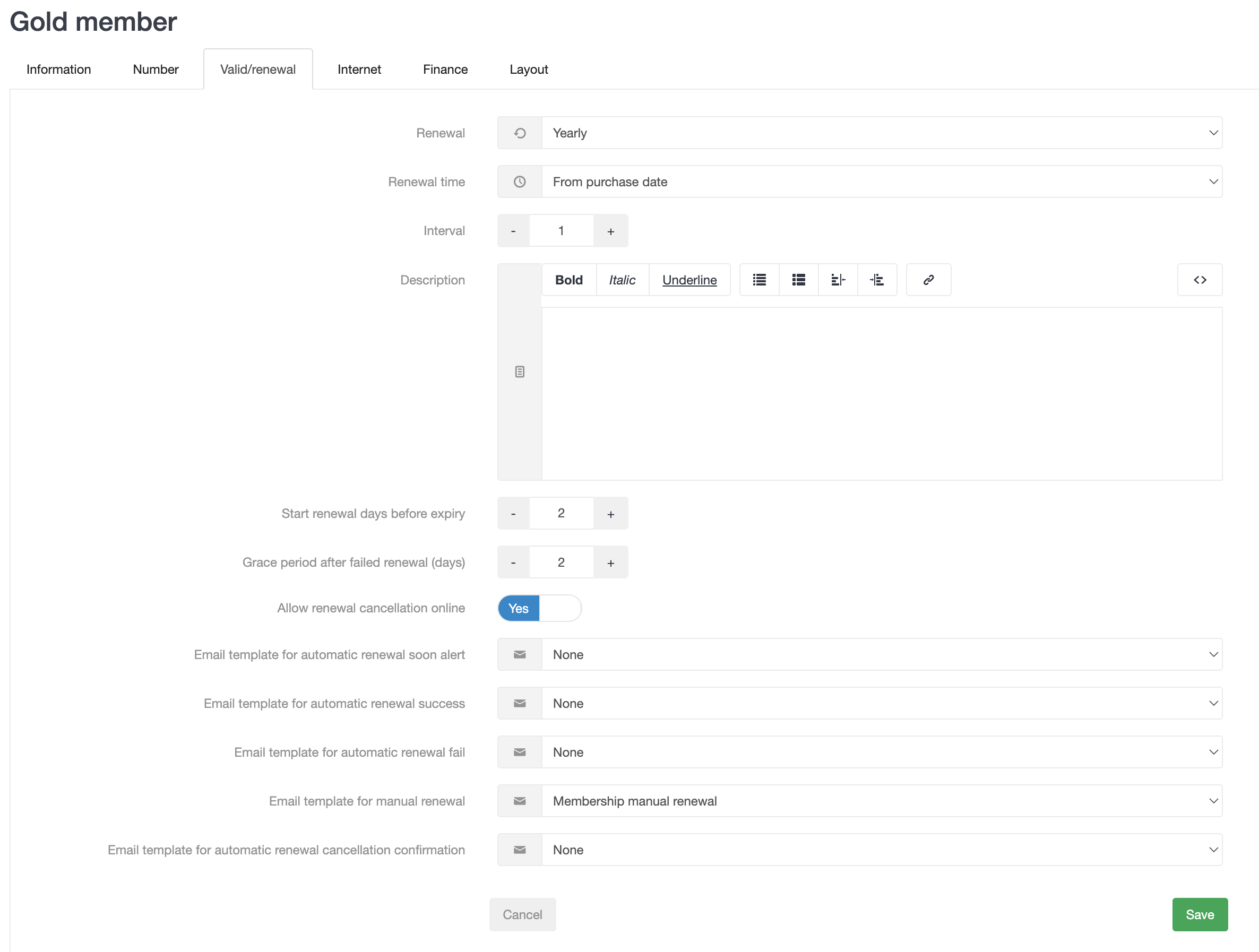The width and height of the screenshot is (1259, 952).
Task: Click the green Save button
Action: click(1199, 914)
